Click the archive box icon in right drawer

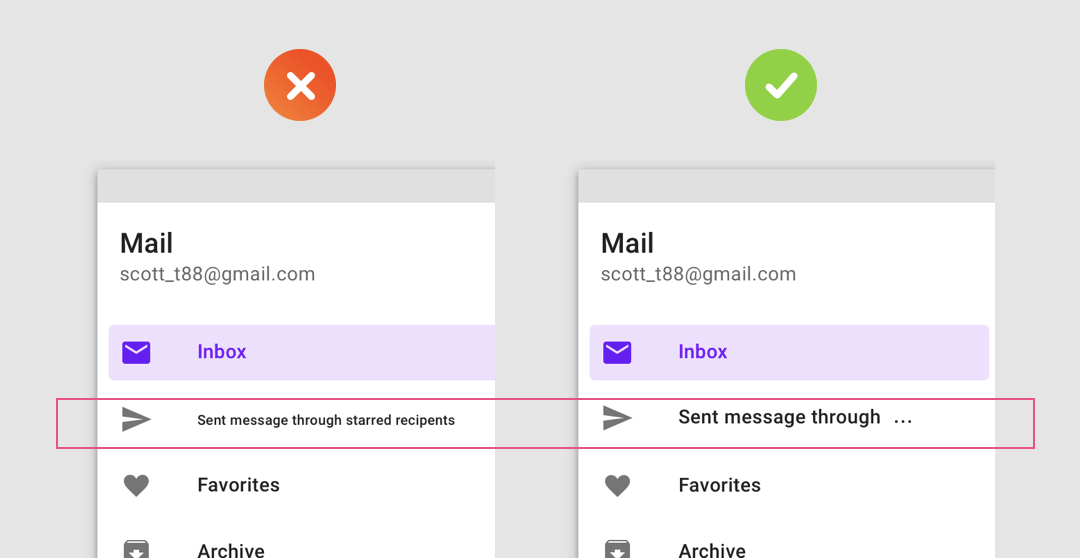coord(617,548)
